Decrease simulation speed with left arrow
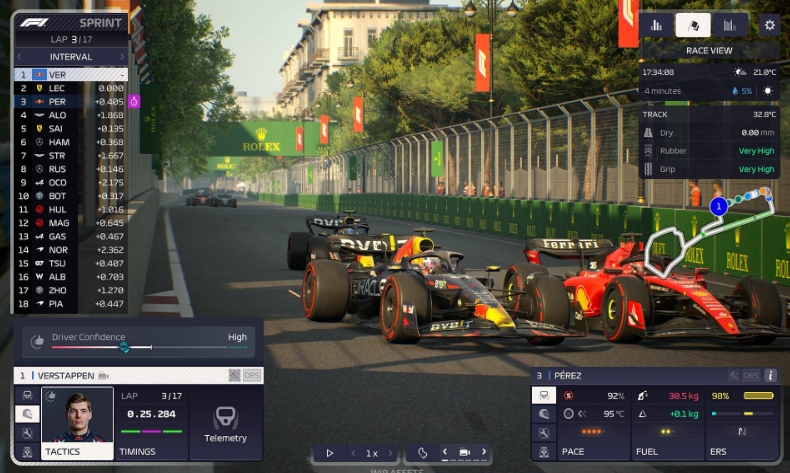Viewport: 790px width, 473px height. 354,453
